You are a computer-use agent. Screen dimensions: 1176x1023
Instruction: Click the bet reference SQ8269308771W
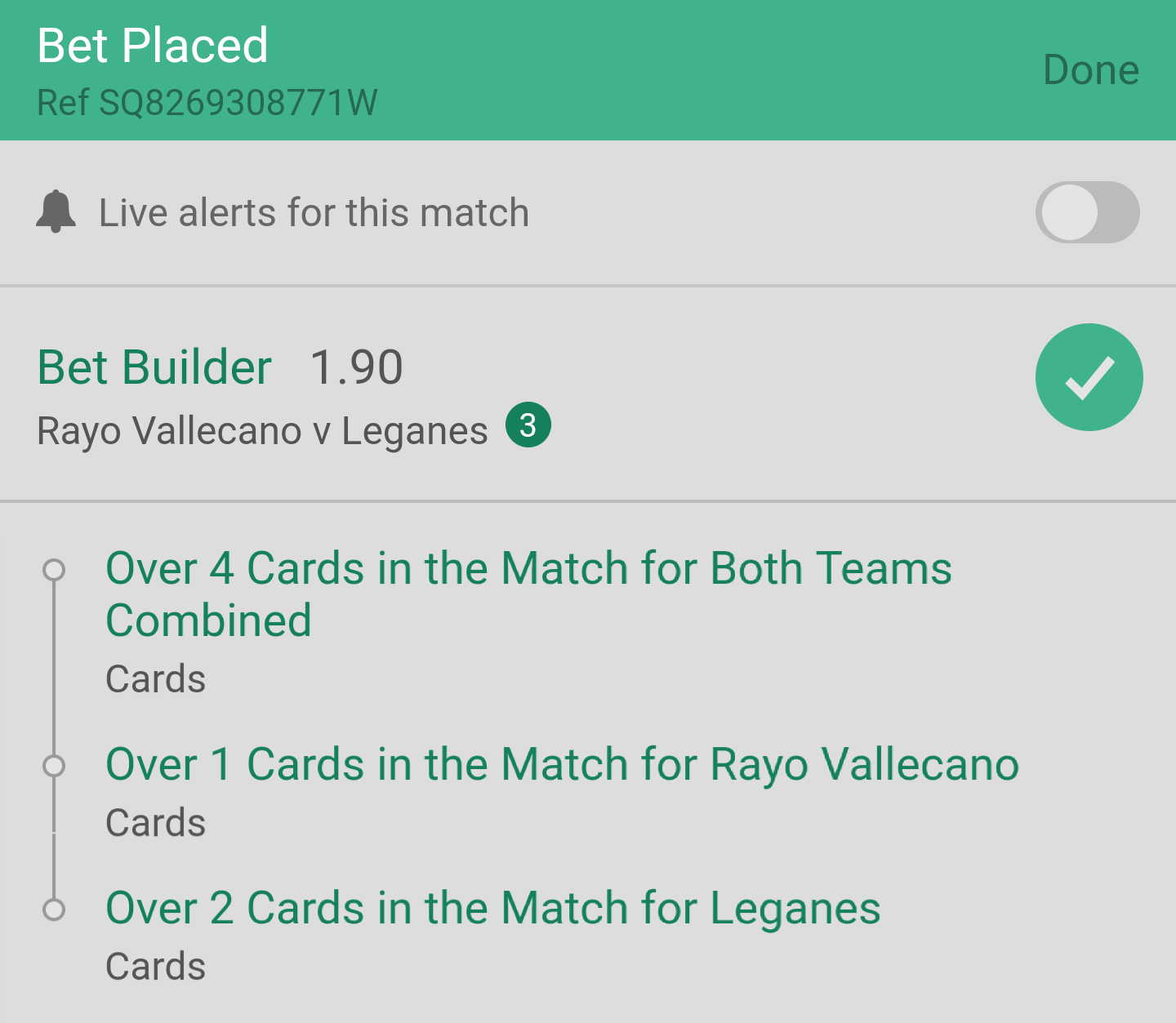coord(207,103)
